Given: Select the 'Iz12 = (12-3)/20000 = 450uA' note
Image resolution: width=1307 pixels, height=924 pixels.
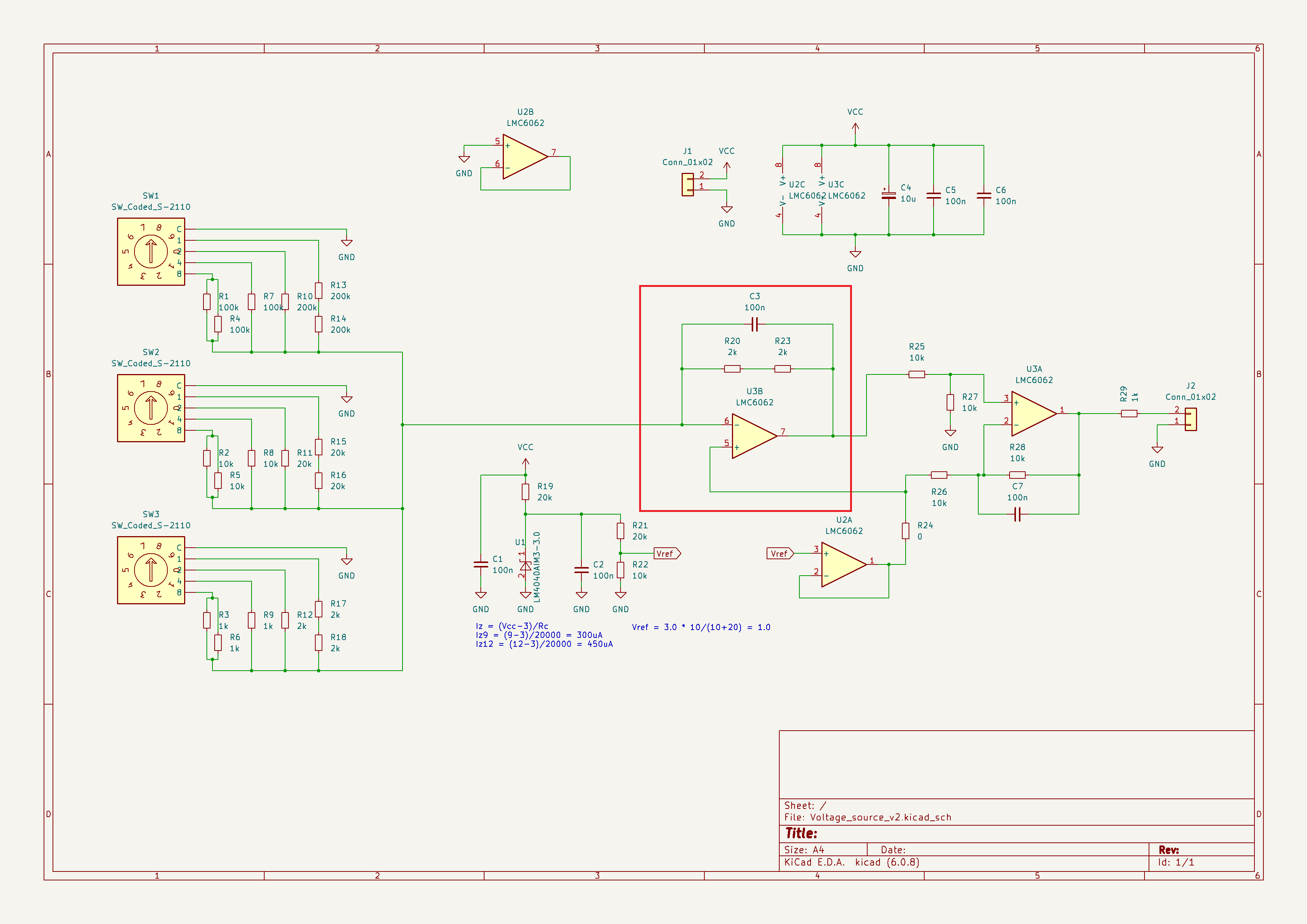Looking at the screenshot, I should [x=544, y=644].
